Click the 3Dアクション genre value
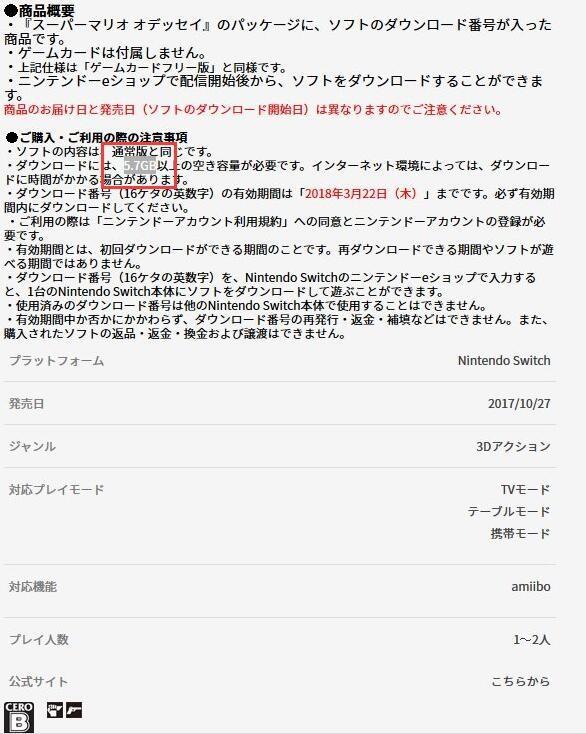586x734 pixels. 513,446
